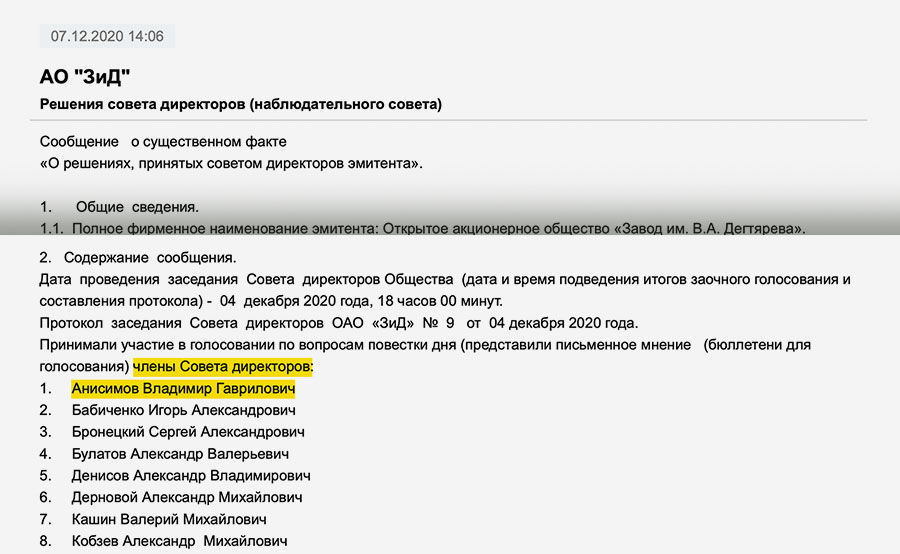Pick Денисов Александр Владимирович in the list
Image resolution: width=900 pixels, height=554 pixels.
coord(191,476)
